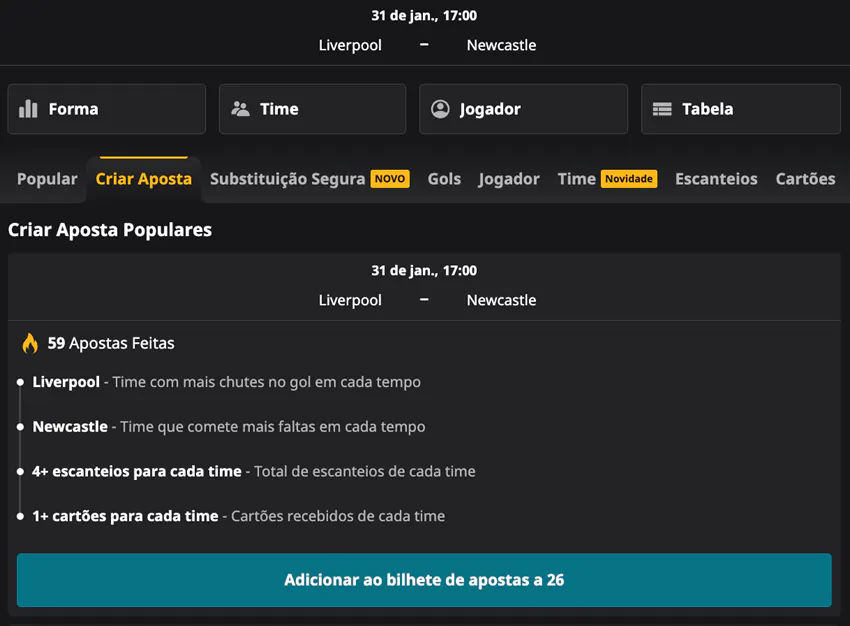Click the Jogador profile icon
This screenshot has height=626, width=850.
tap(440, 109)
